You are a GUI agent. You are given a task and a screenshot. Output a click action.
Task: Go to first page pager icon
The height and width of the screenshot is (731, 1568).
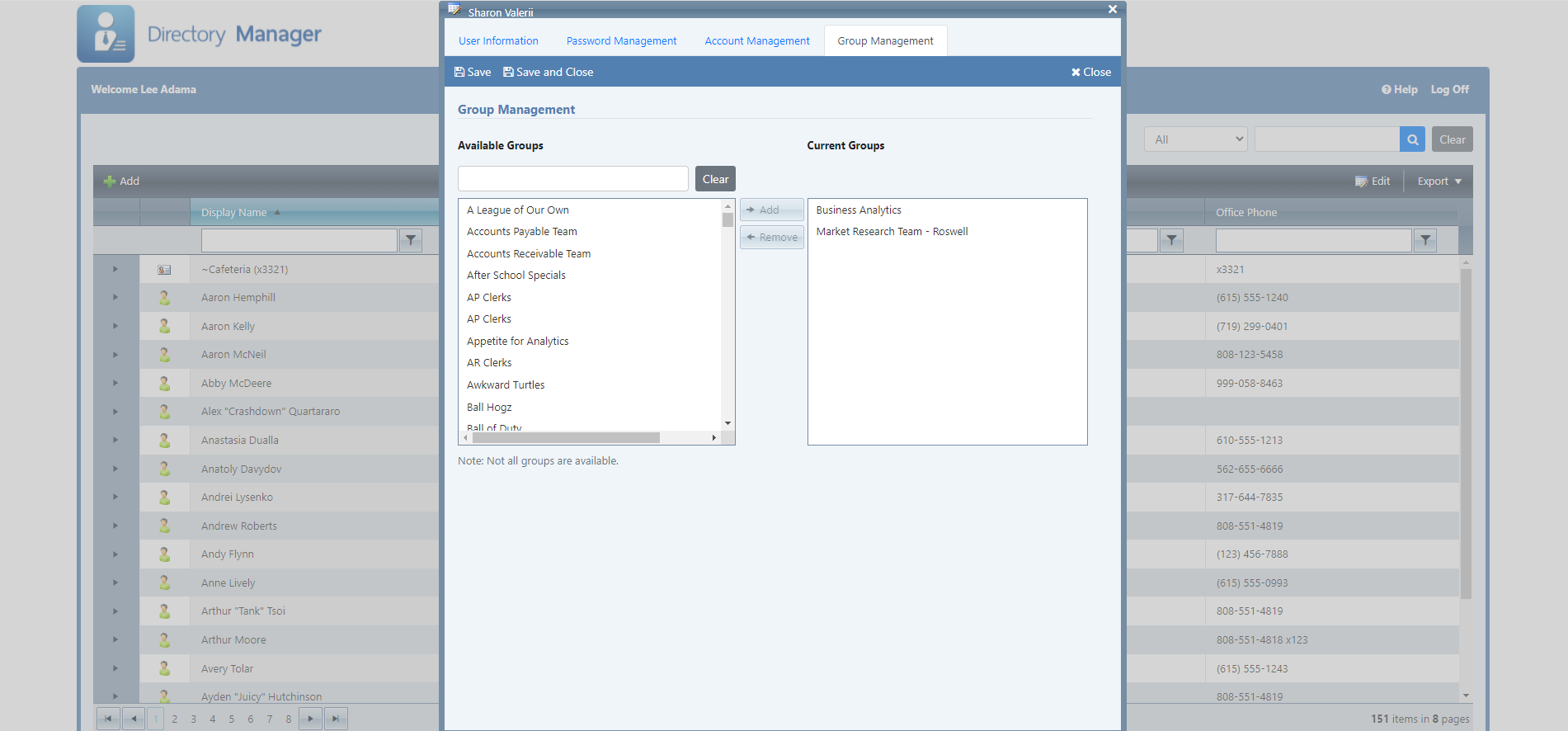point(108,719)
